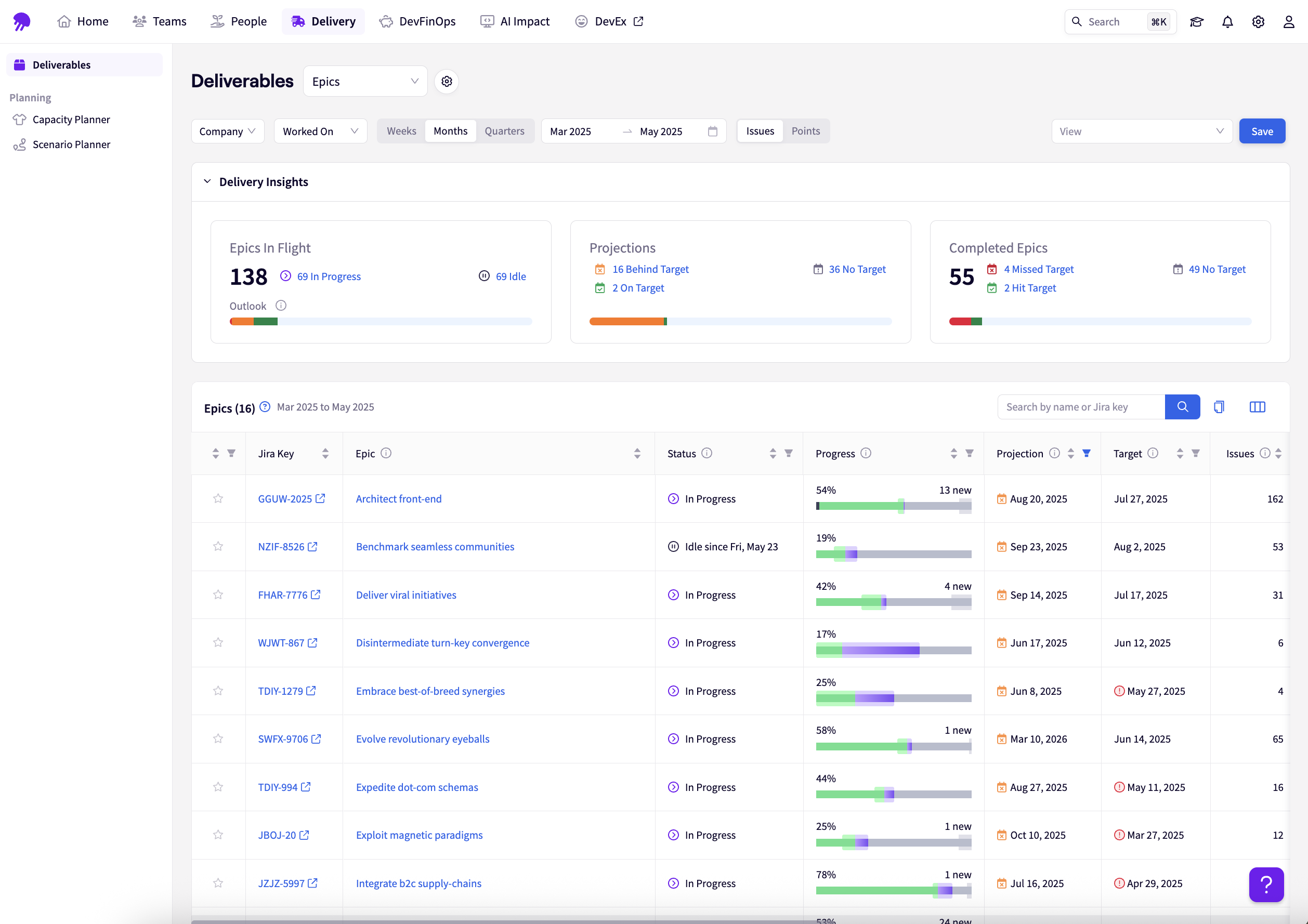
Task: Expand the Worked On dropdown
Action: pos(320,131)
